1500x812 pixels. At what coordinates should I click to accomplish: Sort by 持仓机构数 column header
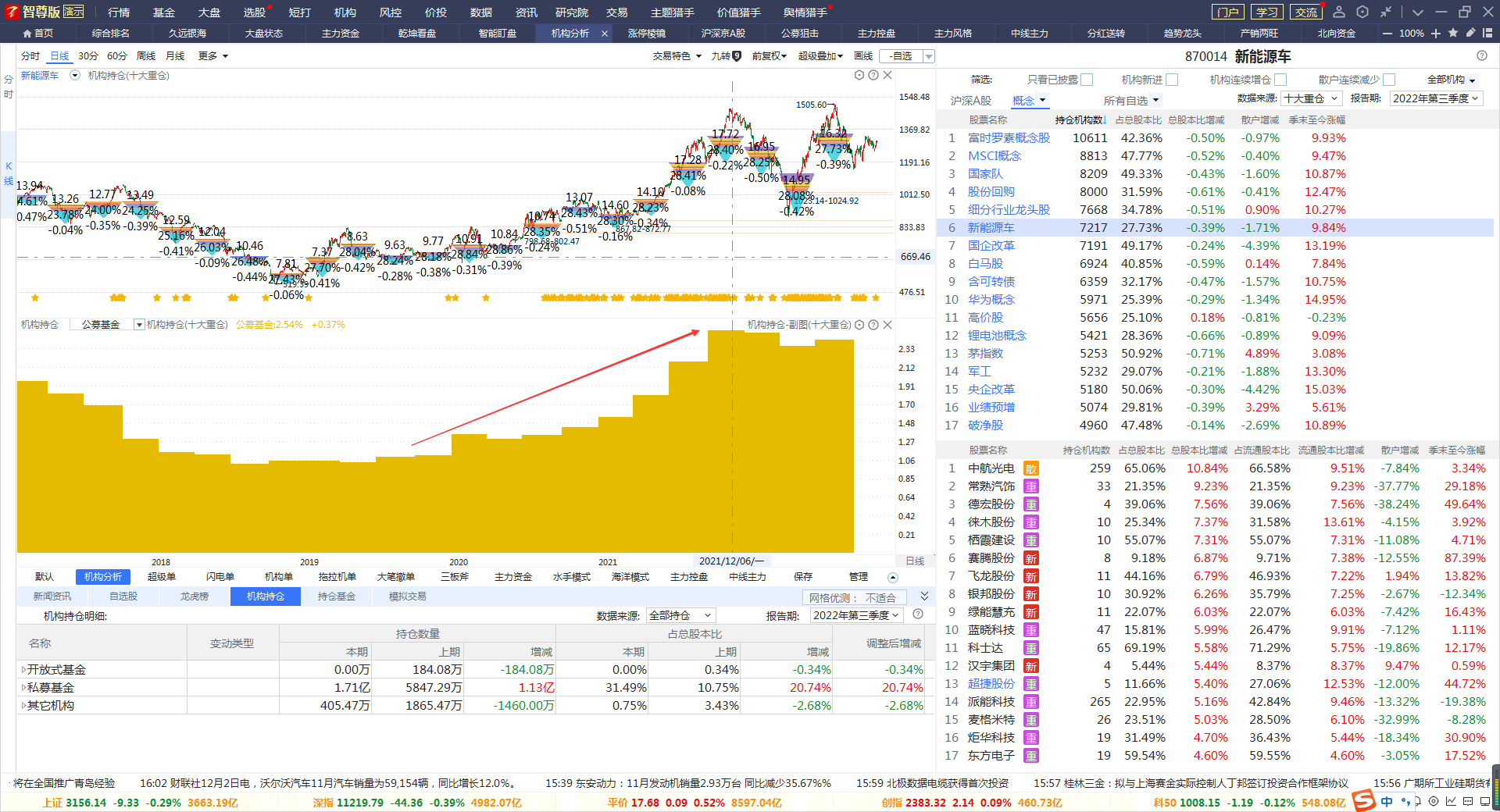tap(1081, 120)
